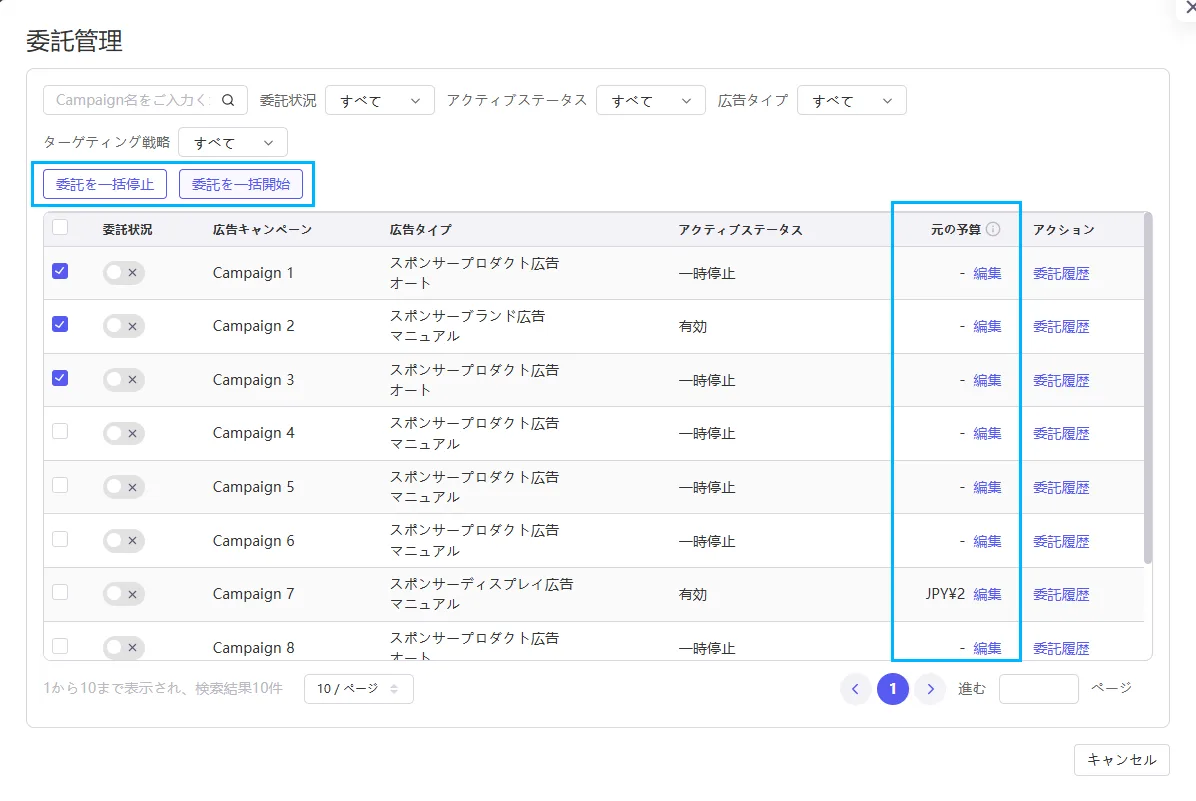Click 編集 link for Campaign 1
Screen dimensions: 1196x801
point(987,273)
